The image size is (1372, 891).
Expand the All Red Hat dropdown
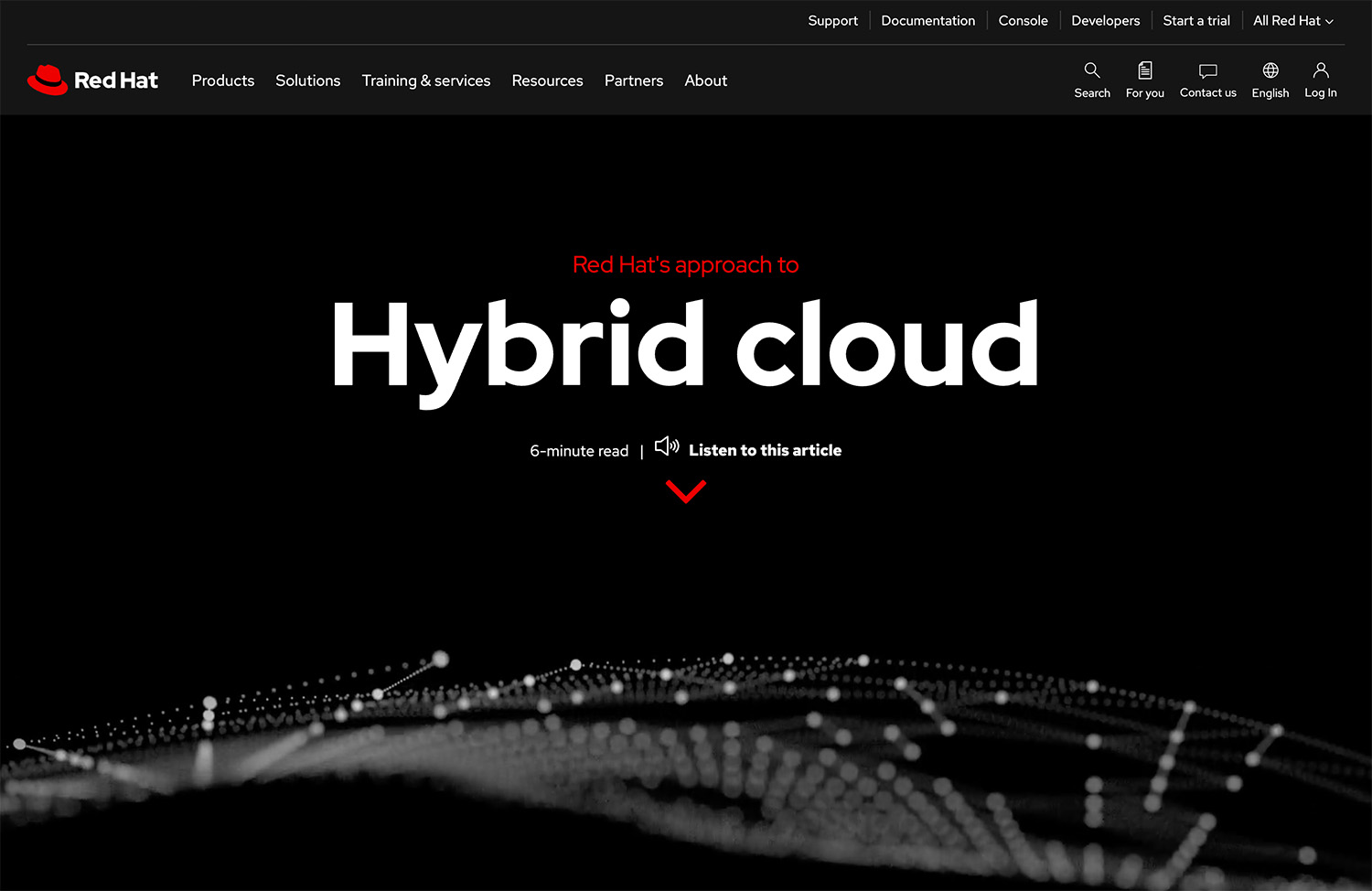(1292, 20)
